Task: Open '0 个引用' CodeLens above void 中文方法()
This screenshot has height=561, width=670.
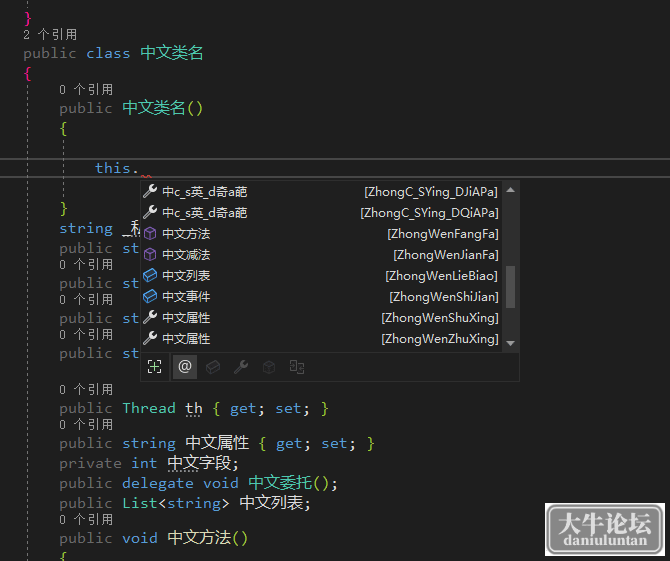Action: (86, 519)
